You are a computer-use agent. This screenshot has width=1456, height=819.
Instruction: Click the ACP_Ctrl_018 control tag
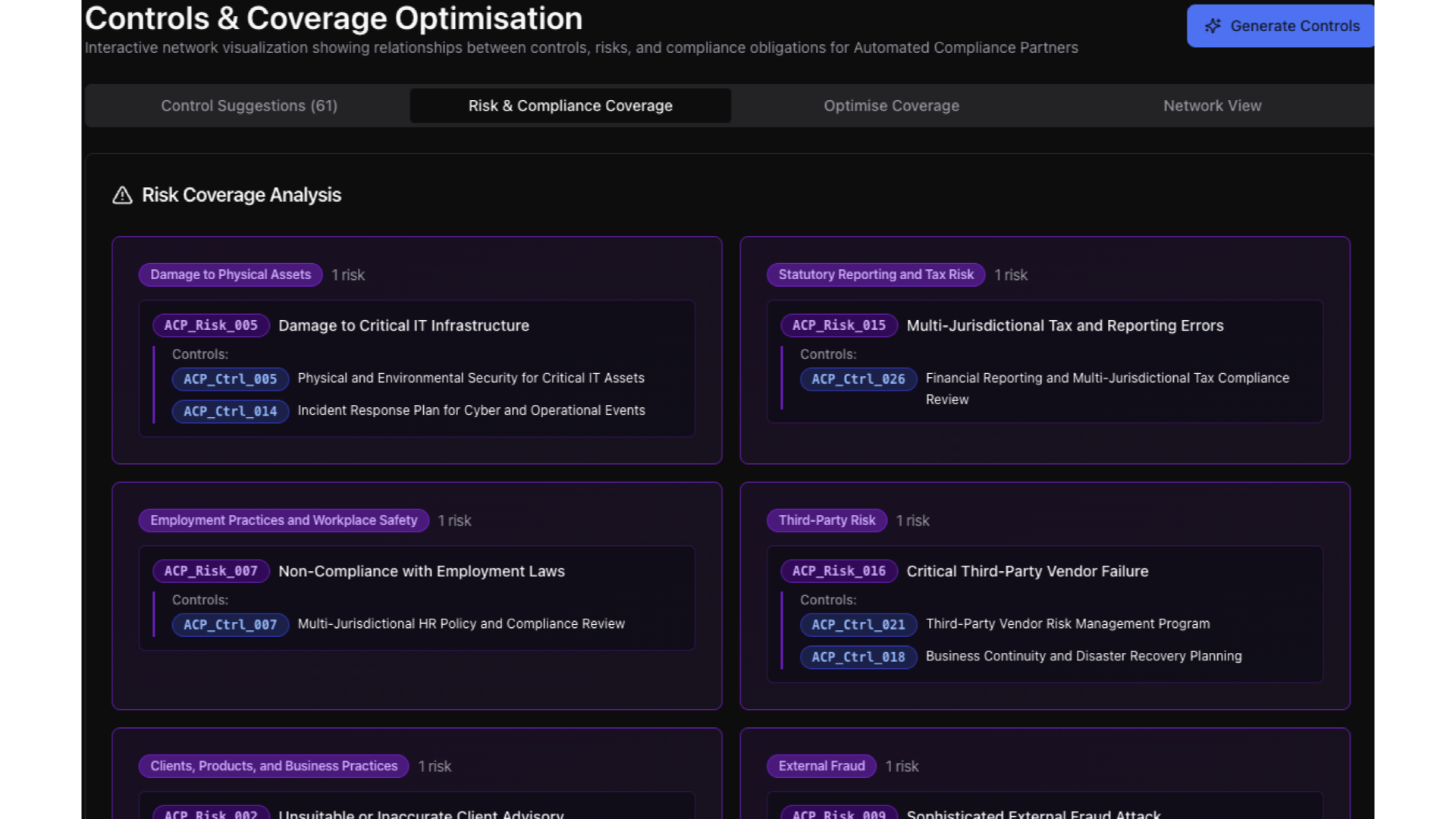[x=858, y=657]
